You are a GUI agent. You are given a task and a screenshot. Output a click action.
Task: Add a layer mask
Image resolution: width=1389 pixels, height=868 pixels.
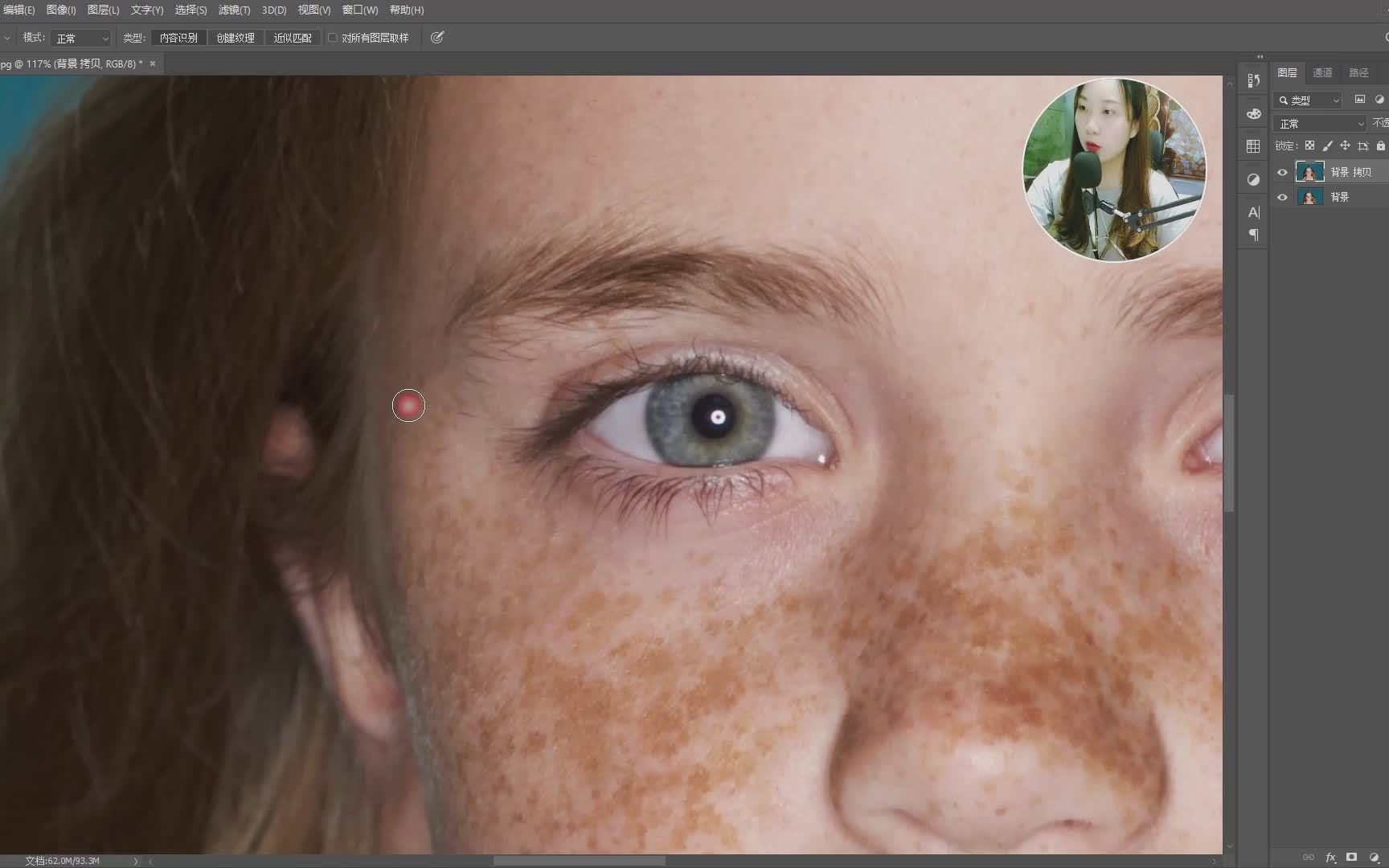(1352, 858)
